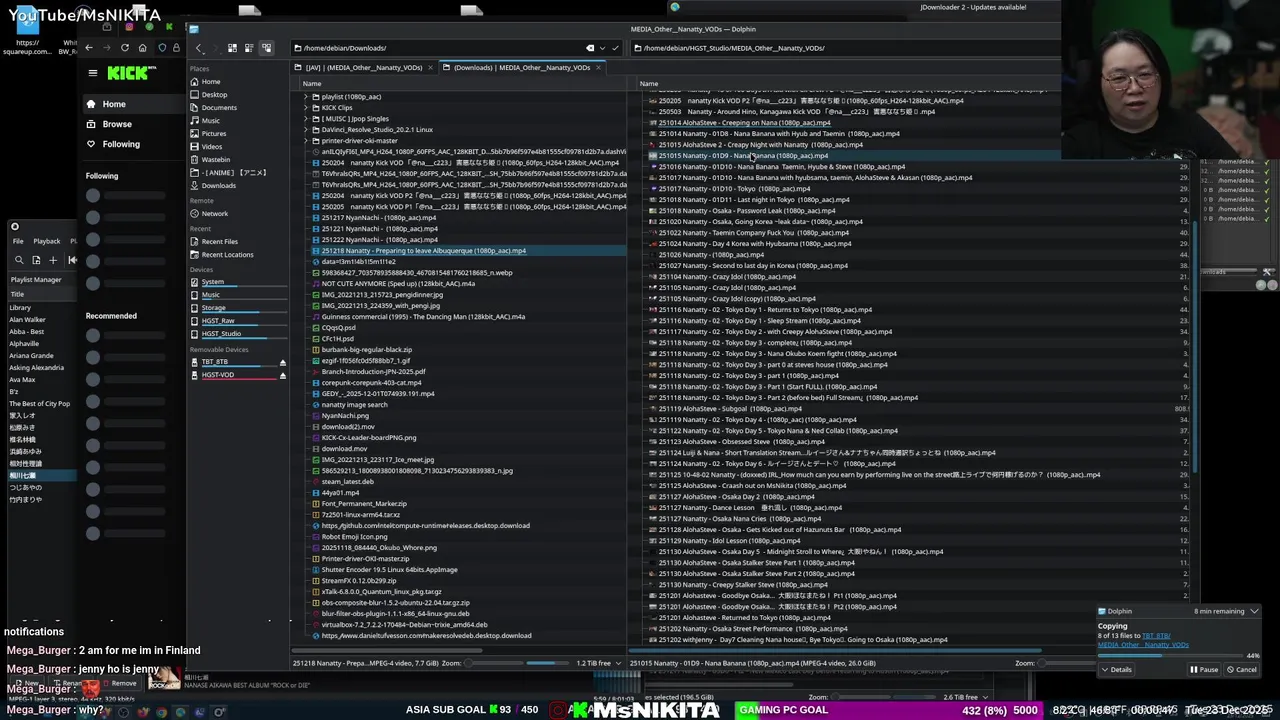
Task: Expand Details of copy job
Action: tap(1116, 670)
